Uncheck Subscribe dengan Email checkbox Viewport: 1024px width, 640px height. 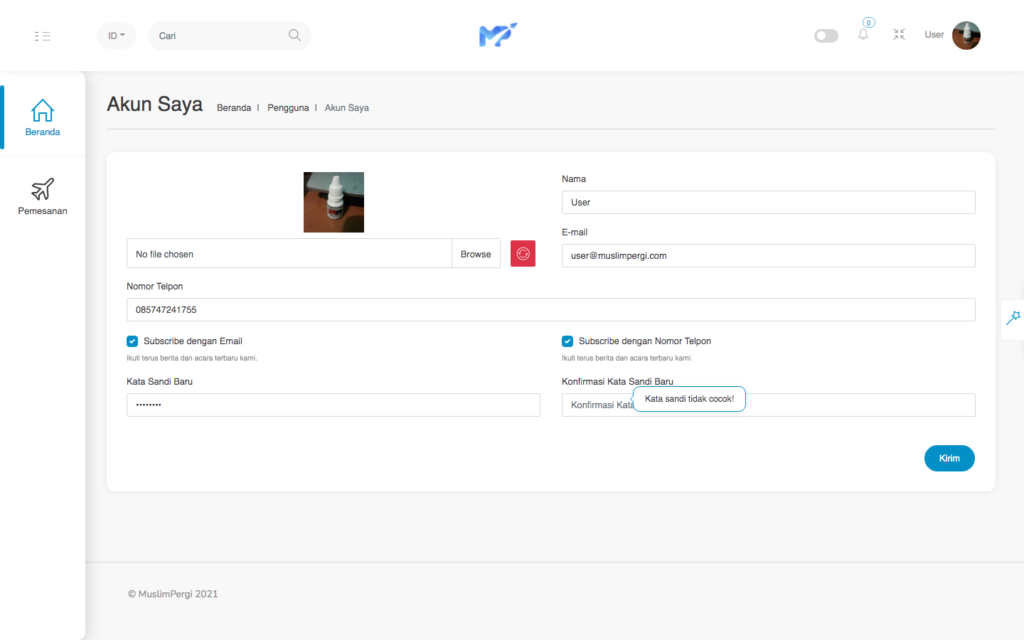coord(133,341)
